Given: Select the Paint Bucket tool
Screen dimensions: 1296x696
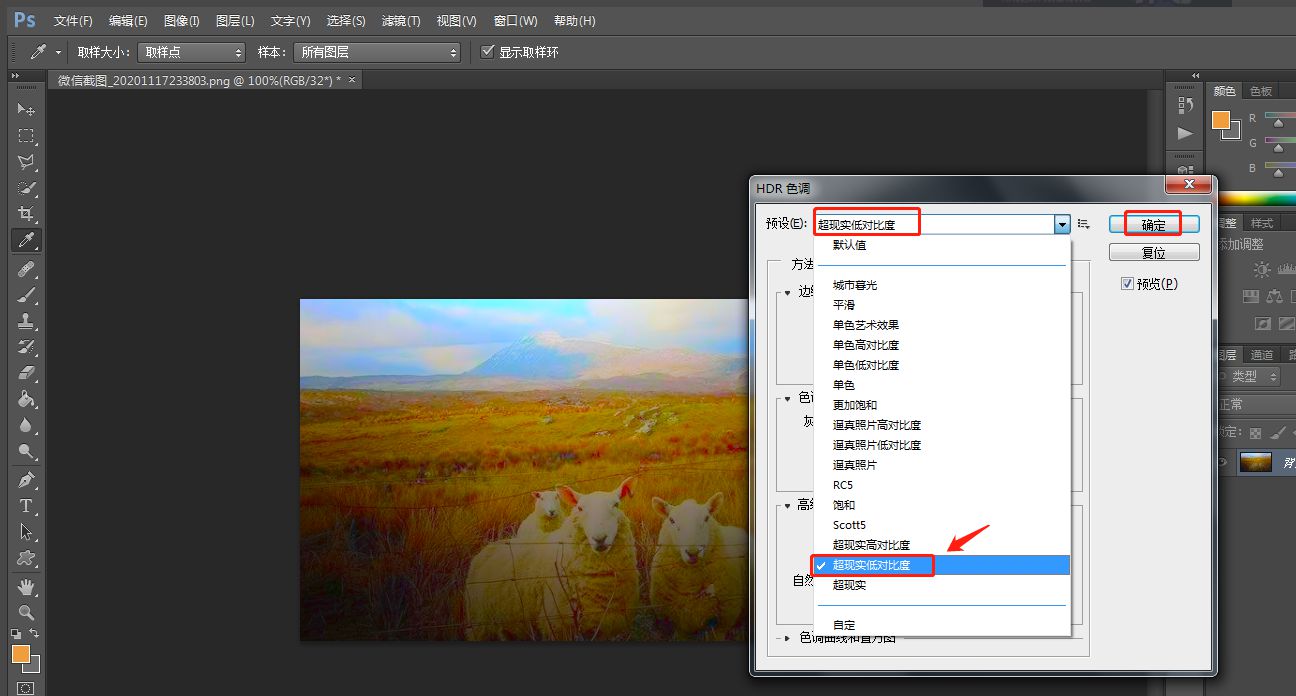Looking at the screenshot, I should [x=26, y=399].
